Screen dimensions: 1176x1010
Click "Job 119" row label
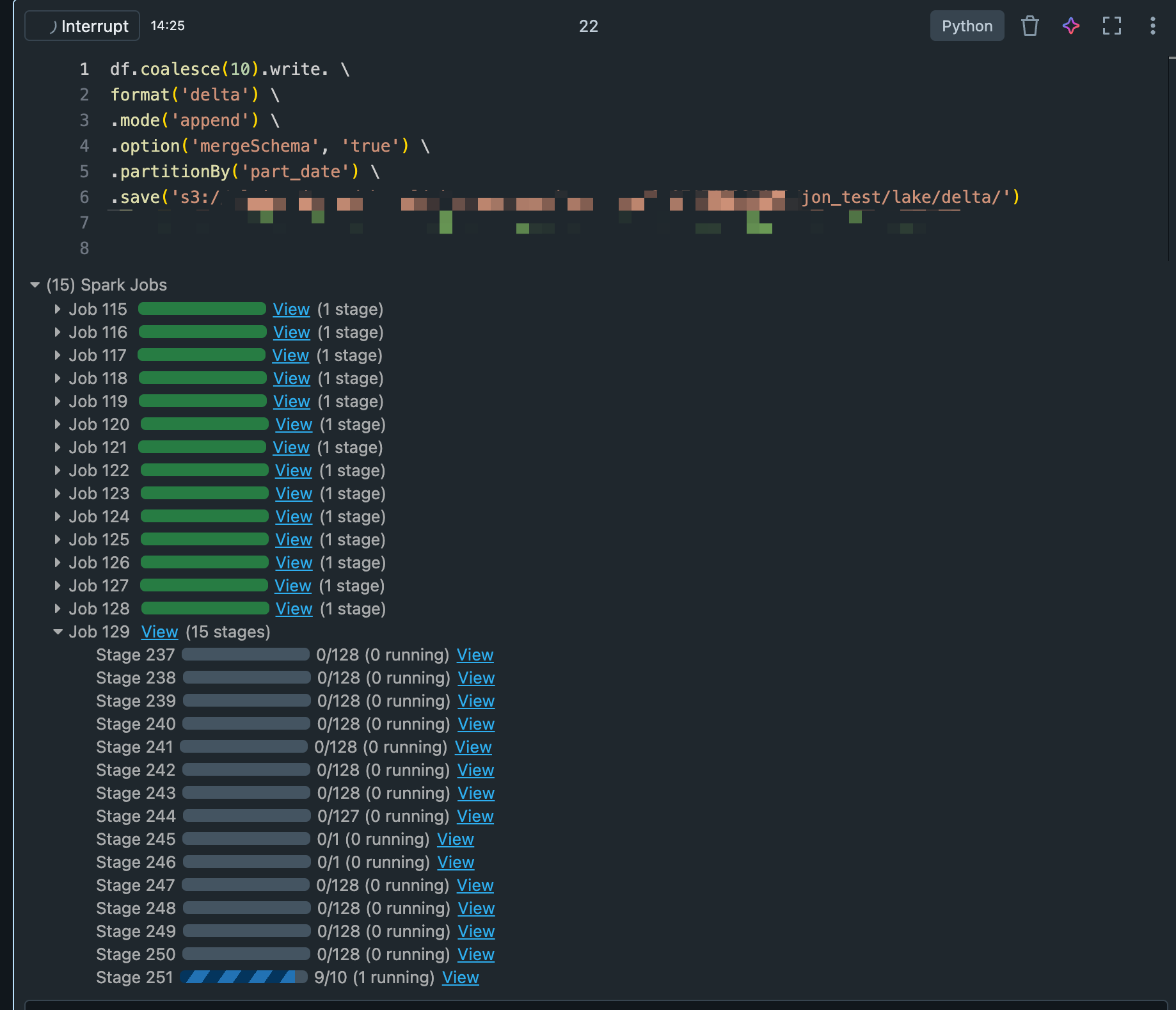[98, 401]
